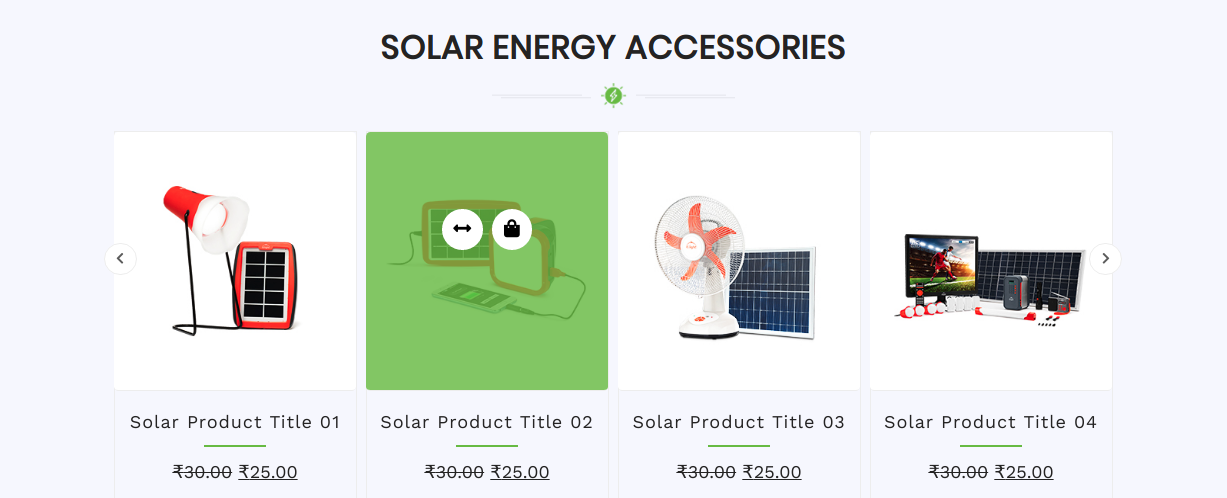Click the Solar Energy Accessories heading

pos(613,48)
